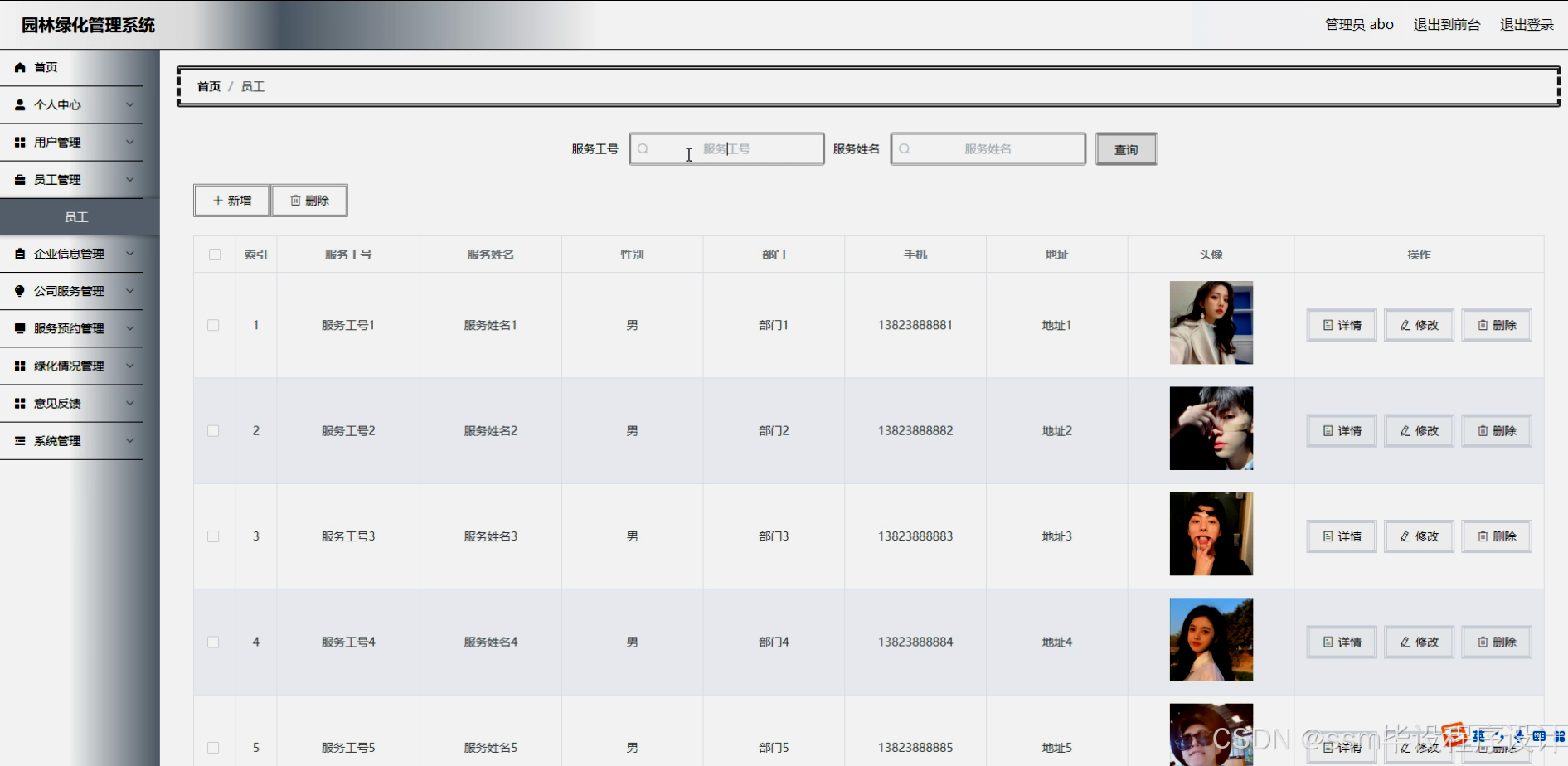1568x766 pixels.
Task: Click the bulb icon for 公司服务管理
Action: pyautogui.click(x=20, y=291)
